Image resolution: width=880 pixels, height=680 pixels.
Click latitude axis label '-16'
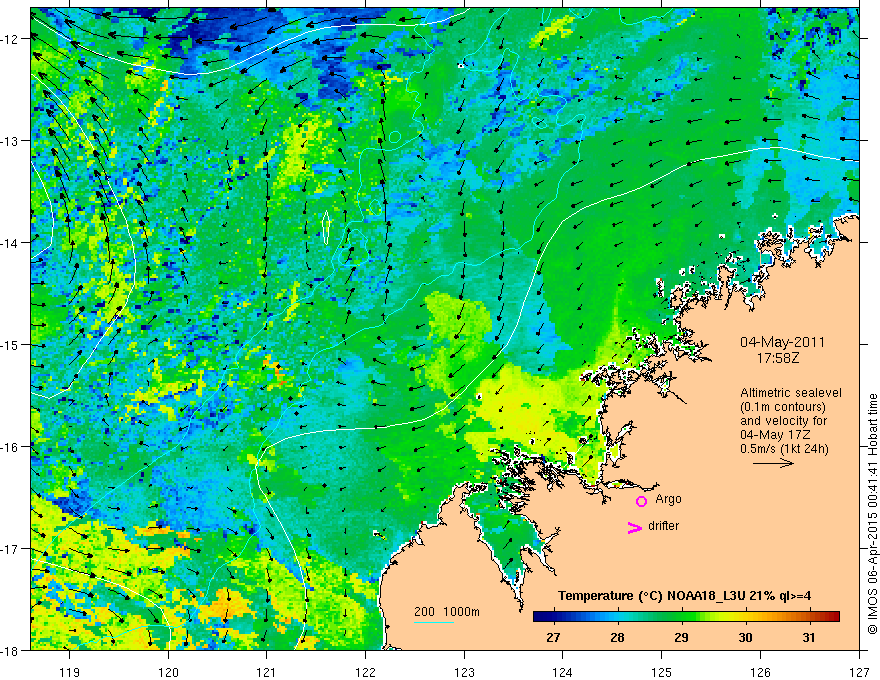tap(12, 447)
